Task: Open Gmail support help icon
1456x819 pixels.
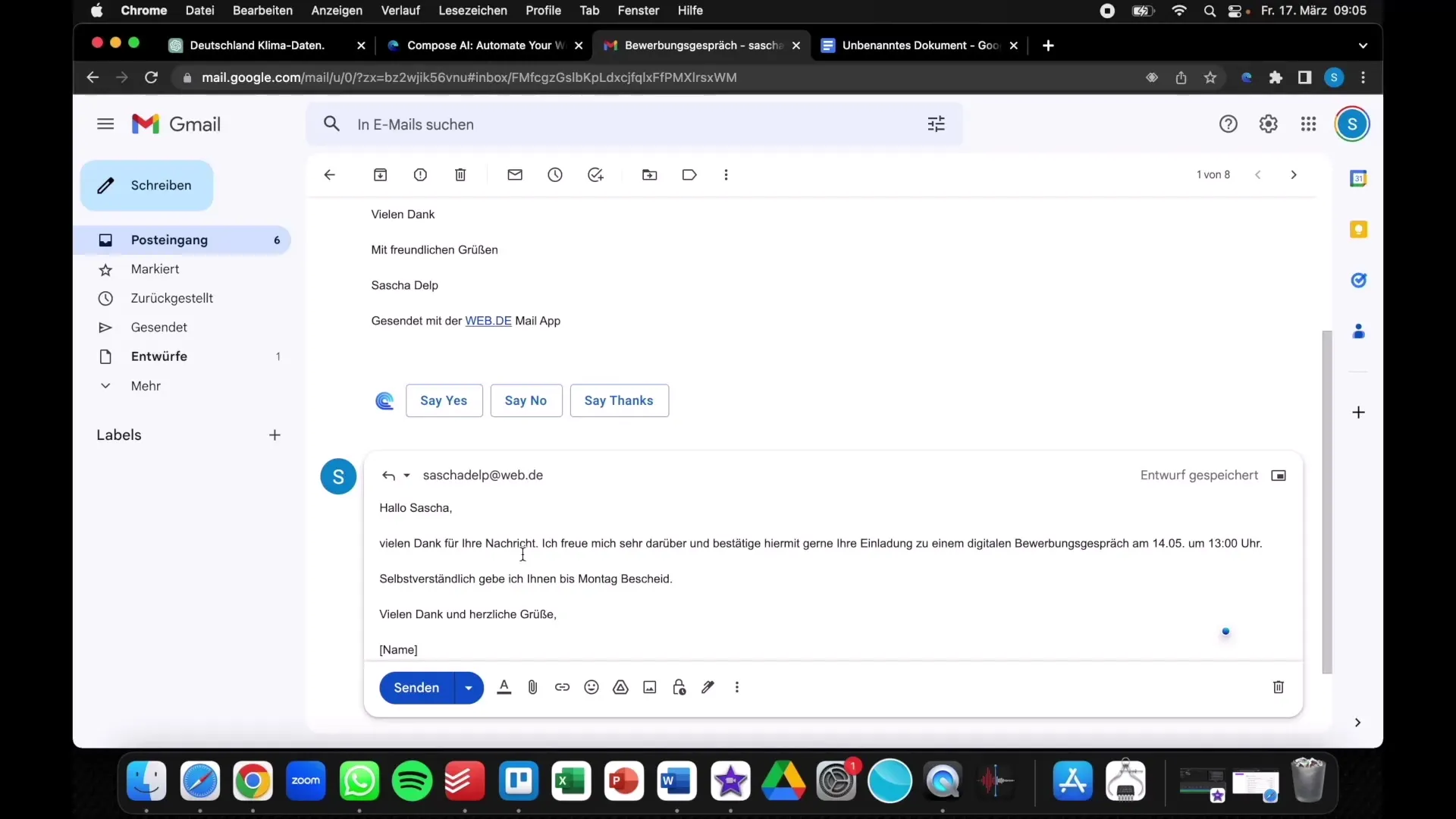Action: pos(1228,124)
